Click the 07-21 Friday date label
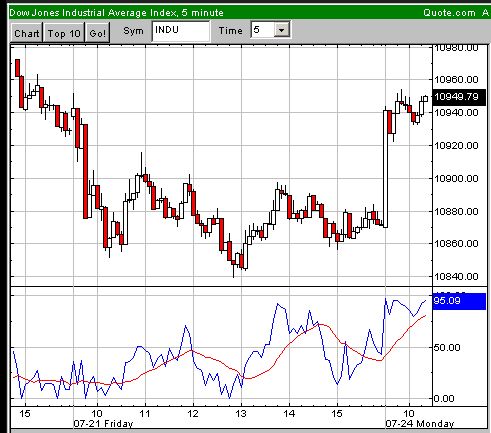Image resolution: width=491 pixels, height=433 pixels. point(103,424)
